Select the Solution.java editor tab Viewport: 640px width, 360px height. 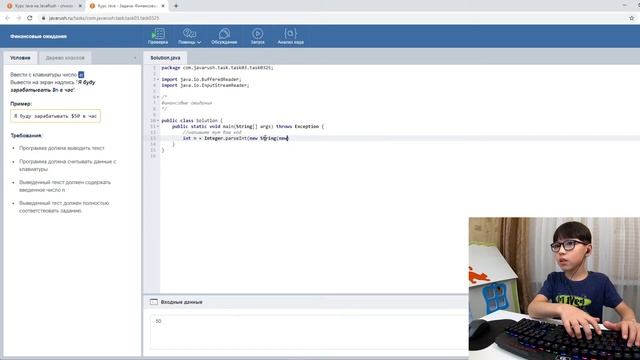coord(165,58)
